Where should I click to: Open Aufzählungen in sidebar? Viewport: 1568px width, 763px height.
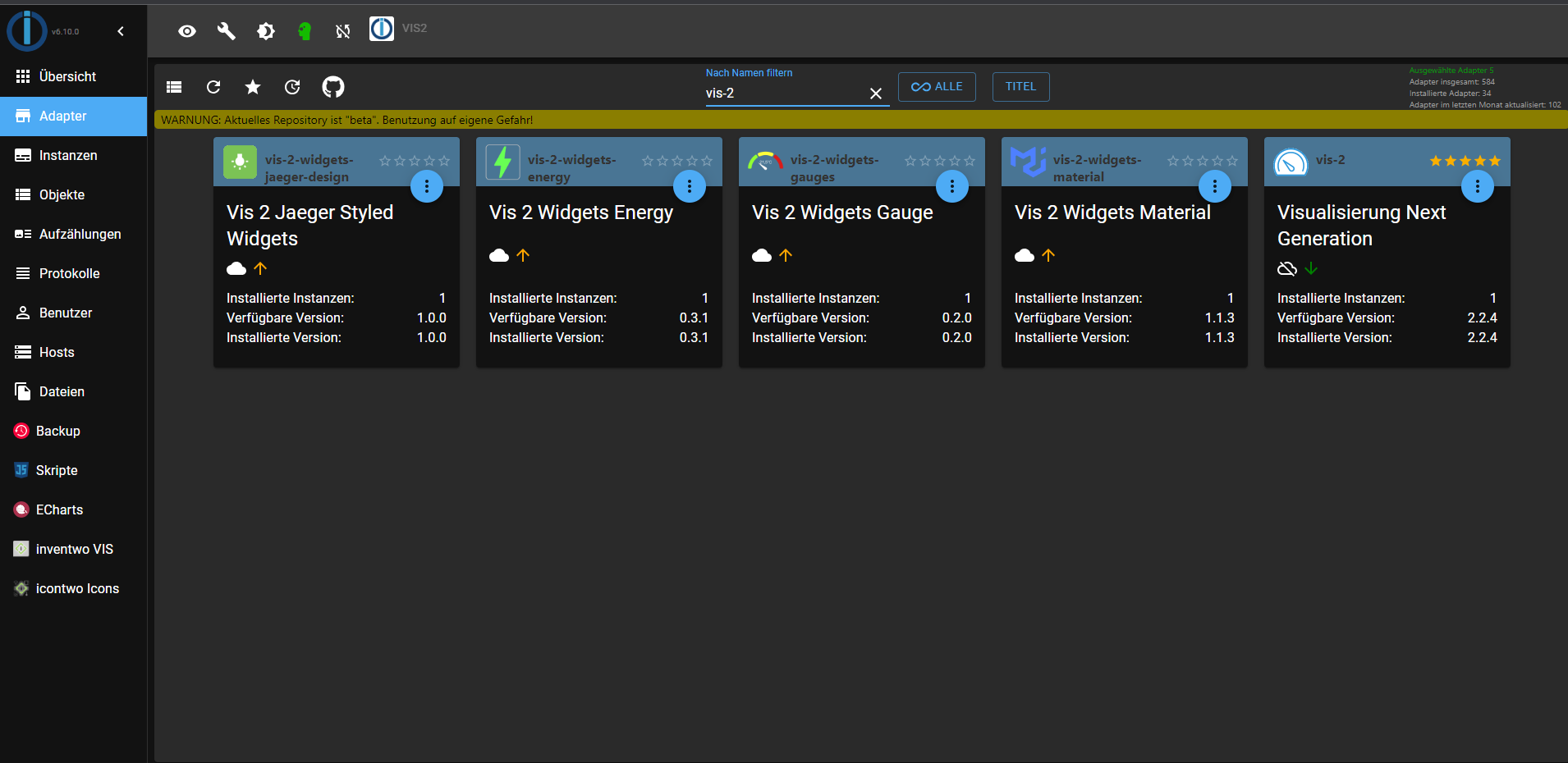(x=73, y=234)
